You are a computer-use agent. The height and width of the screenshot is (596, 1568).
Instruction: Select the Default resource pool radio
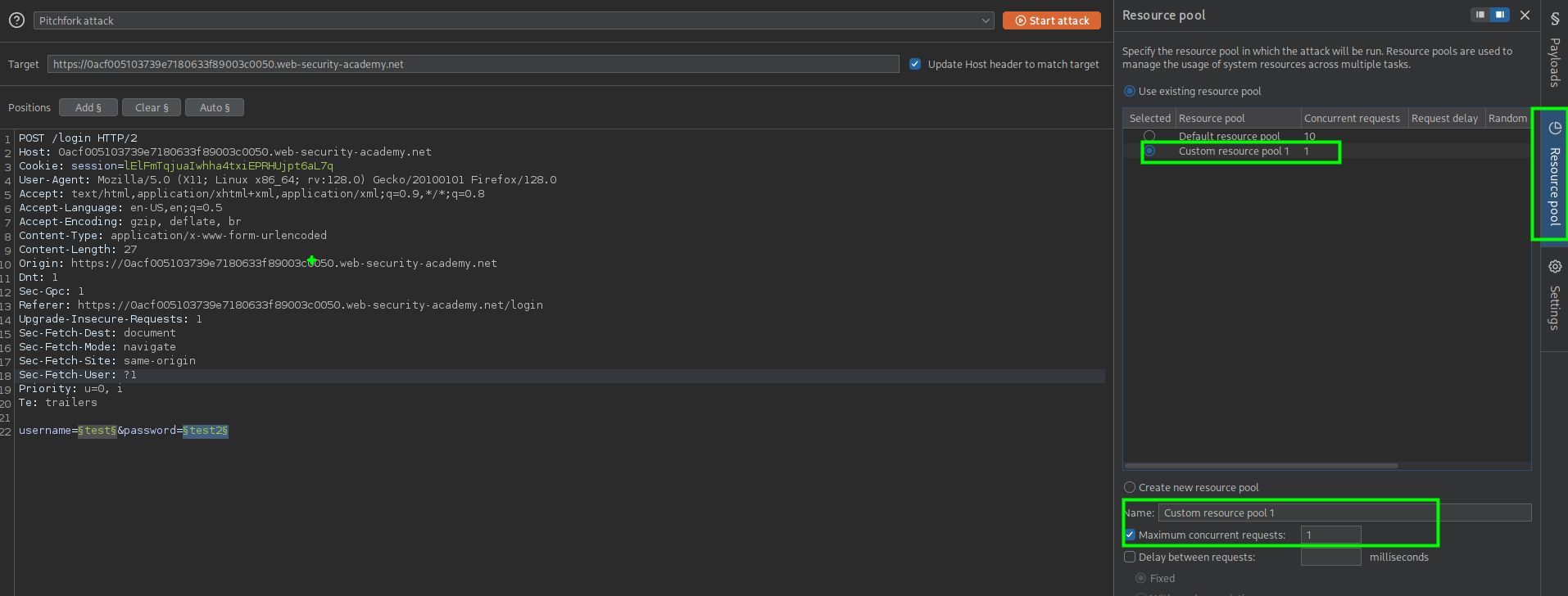[1149, 136]
